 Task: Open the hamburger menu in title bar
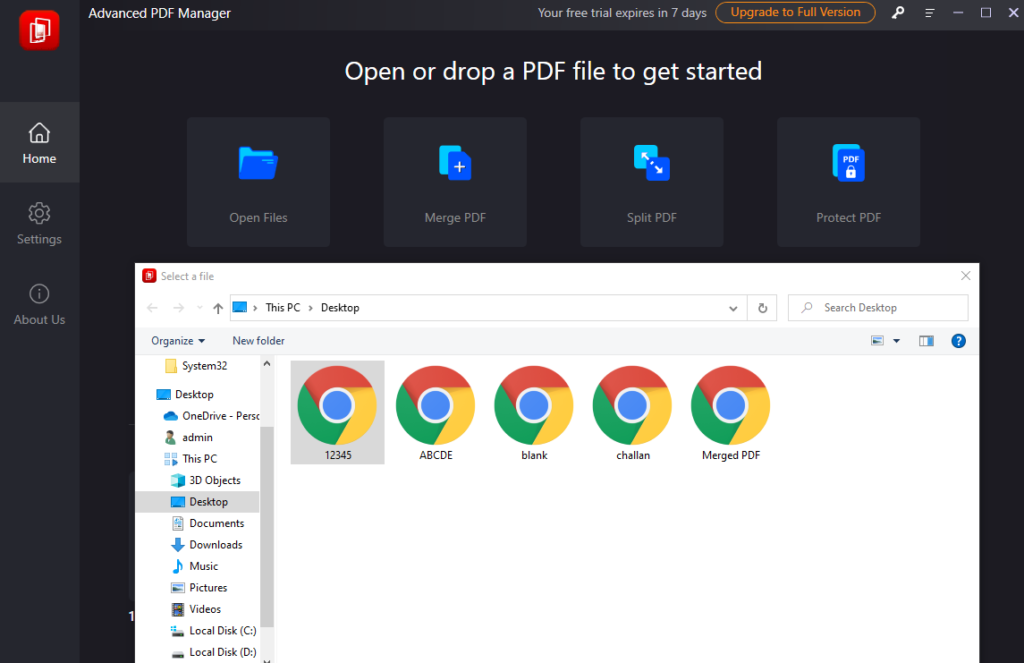[929, 12]
